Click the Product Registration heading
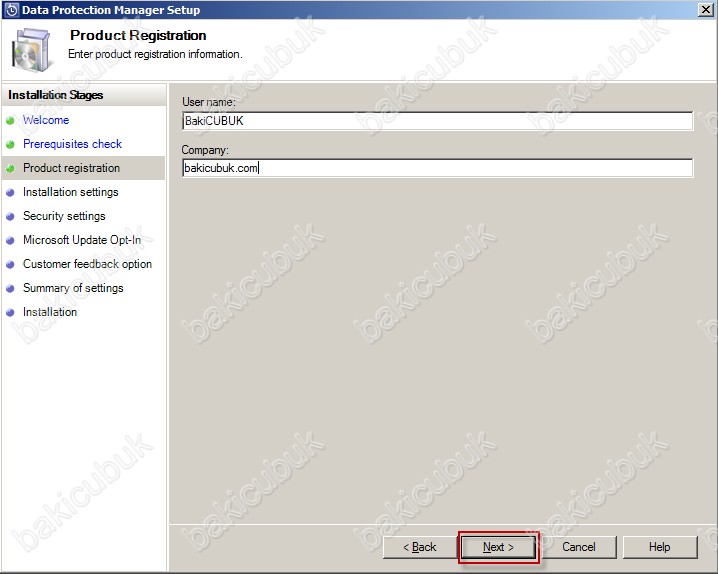 [x=138, y=35]
